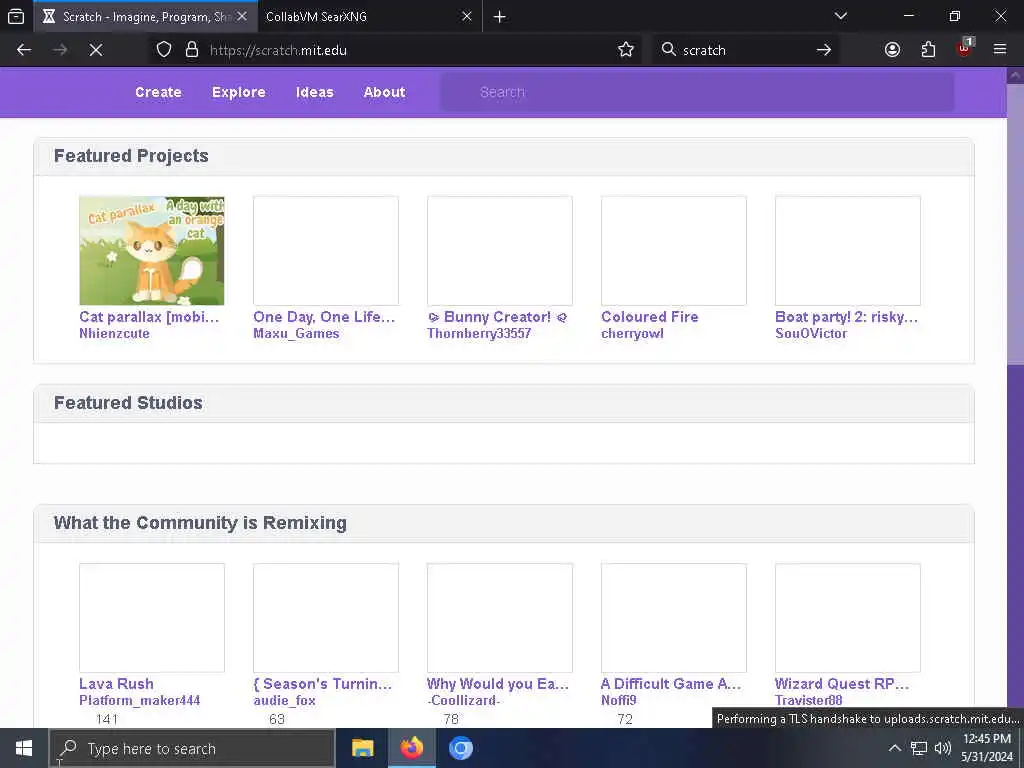Viewport: 1024px width, 768px height.
Task: List all tabs with the chevron dropdown
Action: tap(840, 16)
